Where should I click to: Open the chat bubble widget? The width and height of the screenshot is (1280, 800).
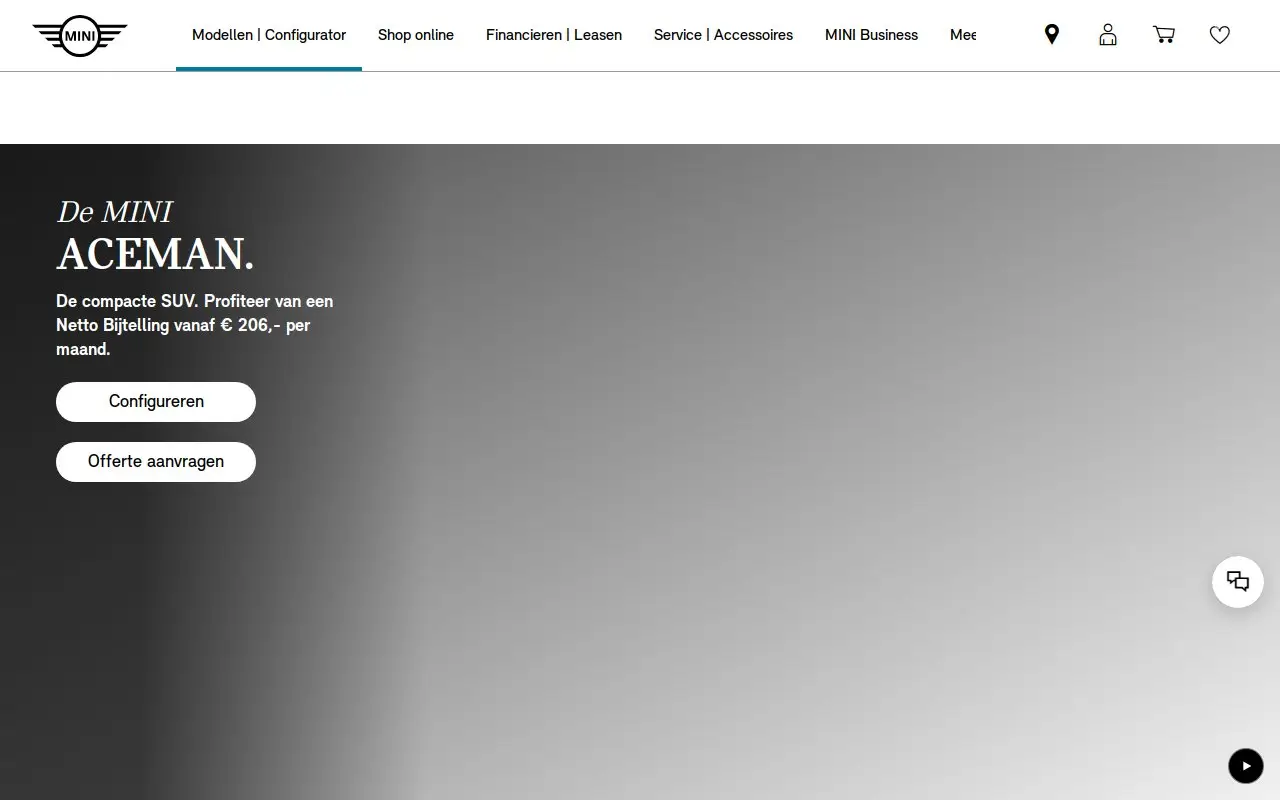[x=1238, y=582]
